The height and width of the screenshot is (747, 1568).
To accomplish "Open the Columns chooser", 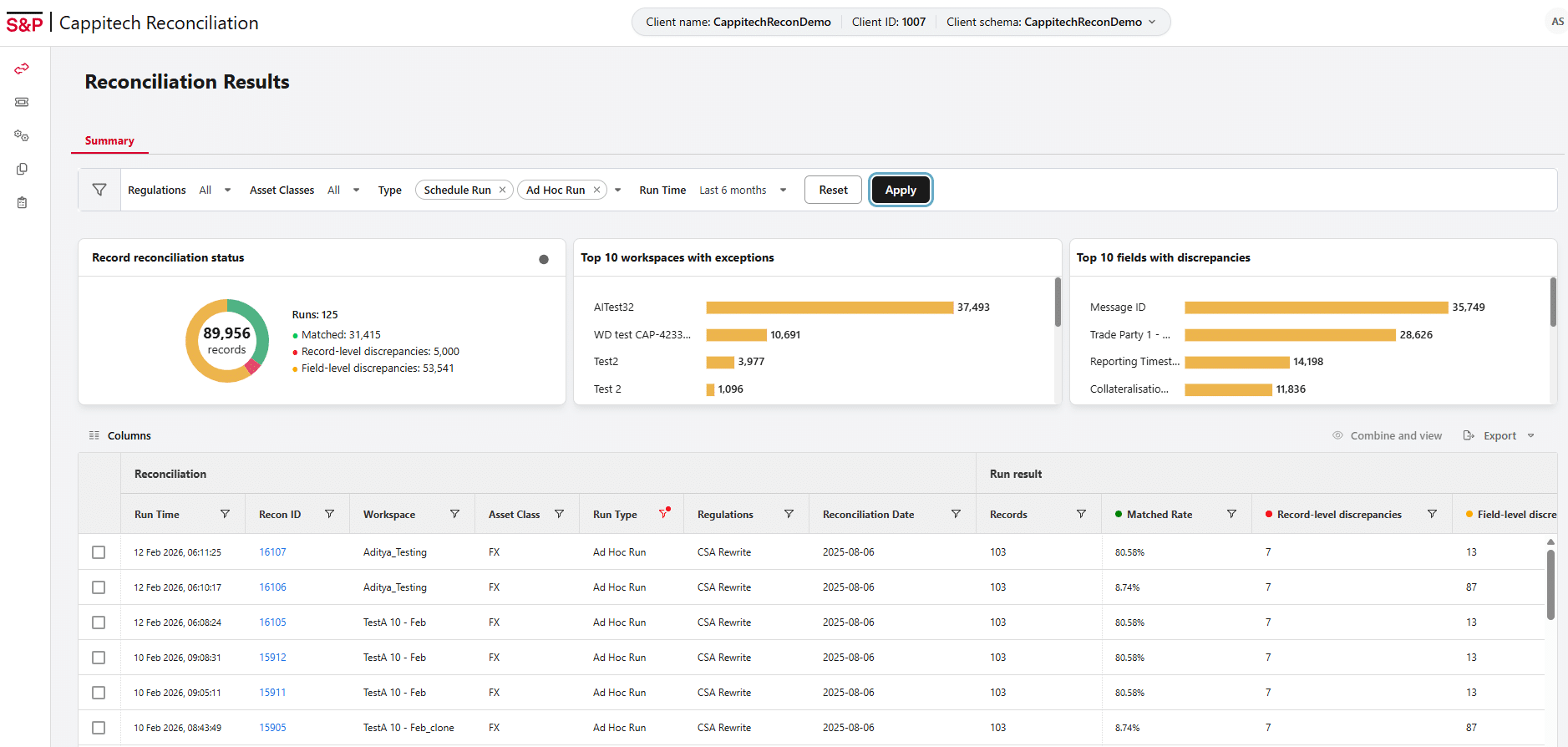I will pyautogui.click(x=120, y=435).
